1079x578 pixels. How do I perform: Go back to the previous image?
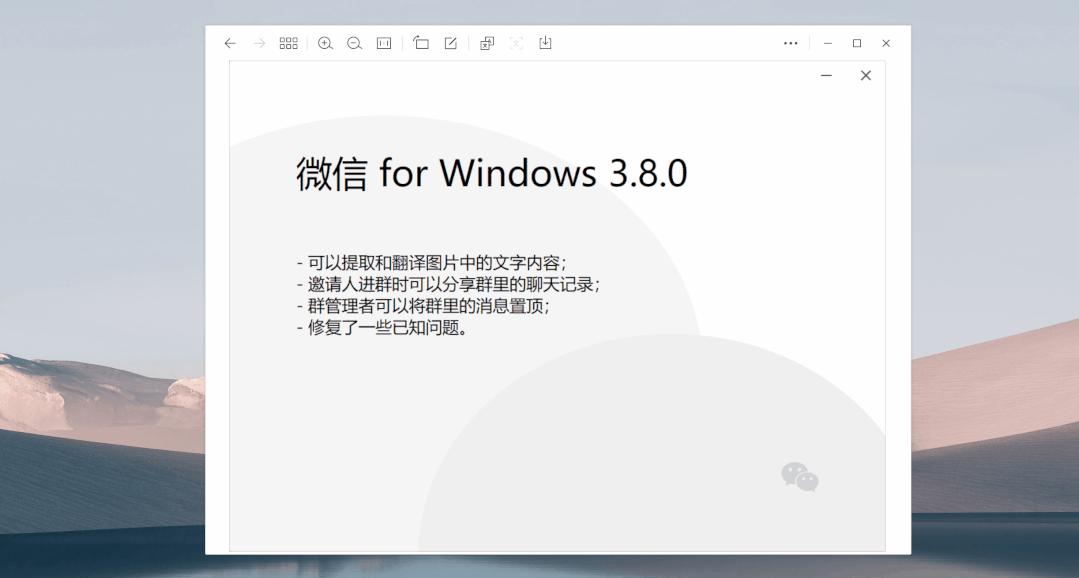(x=230, y=43)
